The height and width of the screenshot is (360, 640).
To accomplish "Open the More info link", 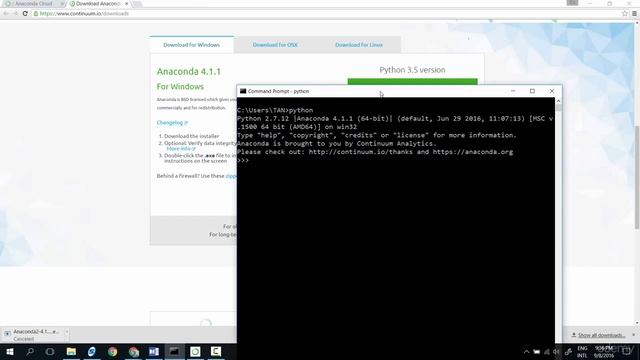I will [x=181, y=149].
